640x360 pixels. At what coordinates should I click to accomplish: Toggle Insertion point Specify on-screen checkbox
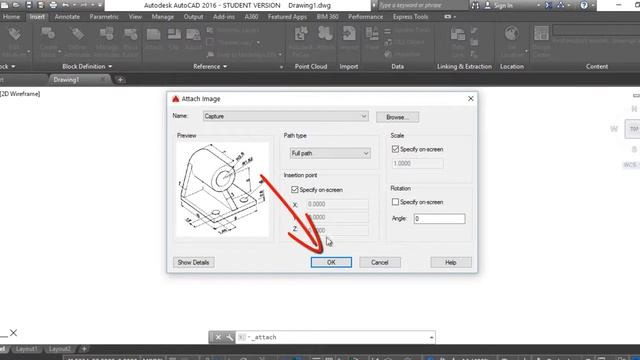click(x=295, y=190)
